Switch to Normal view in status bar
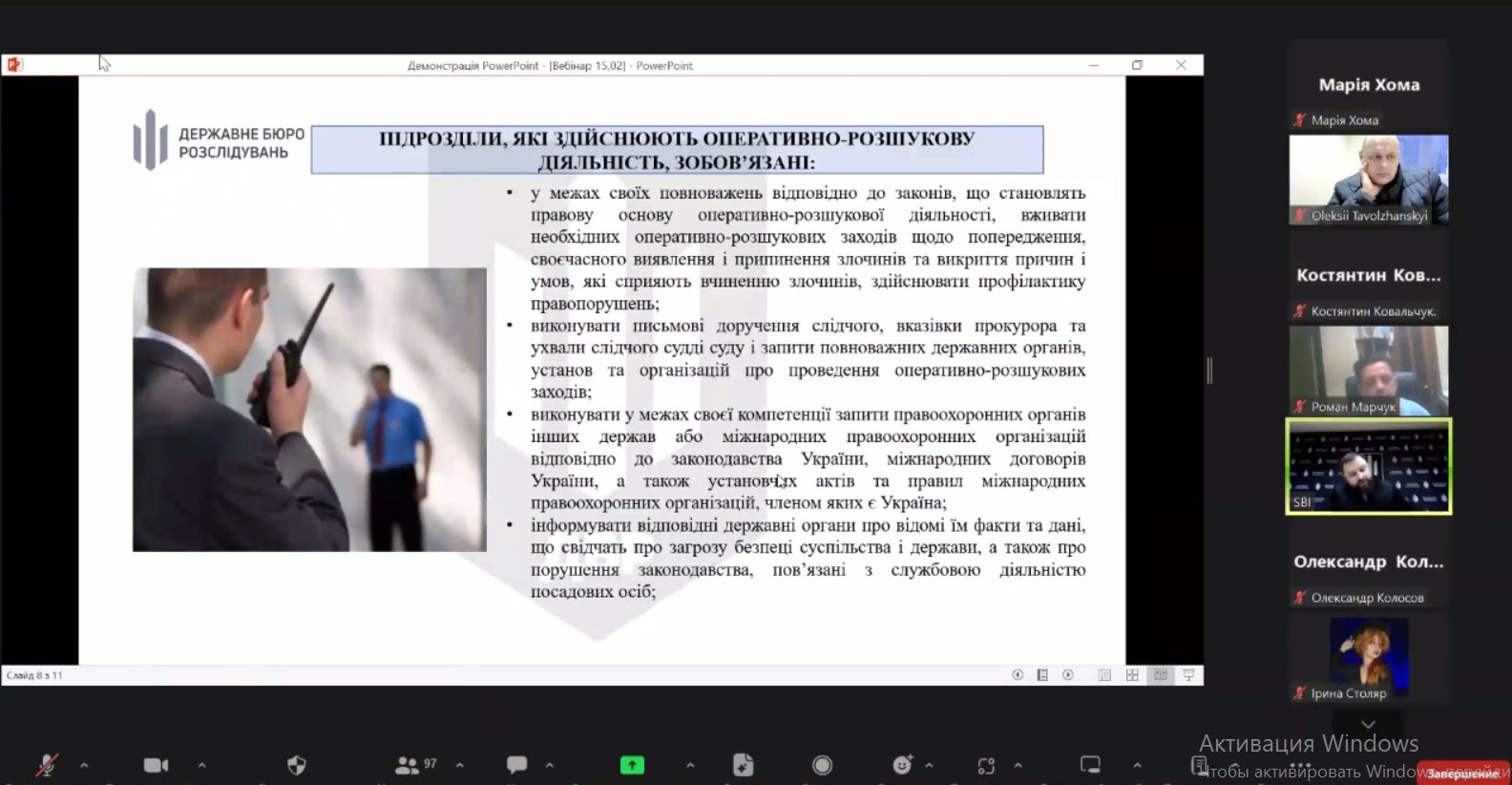Screen dimensions: 1512x785 (x=1104, y=675)
